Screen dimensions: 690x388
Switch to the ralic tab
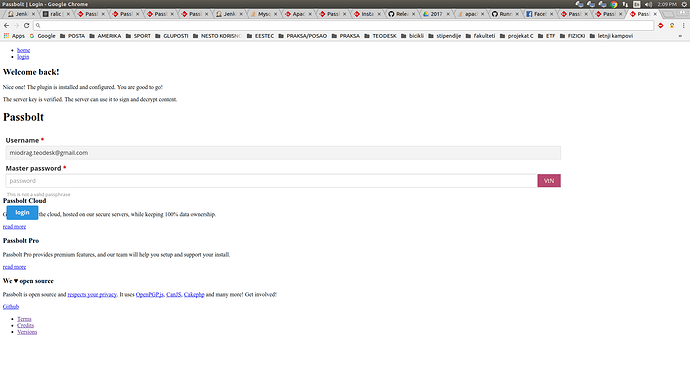click(x=55, y=14)
